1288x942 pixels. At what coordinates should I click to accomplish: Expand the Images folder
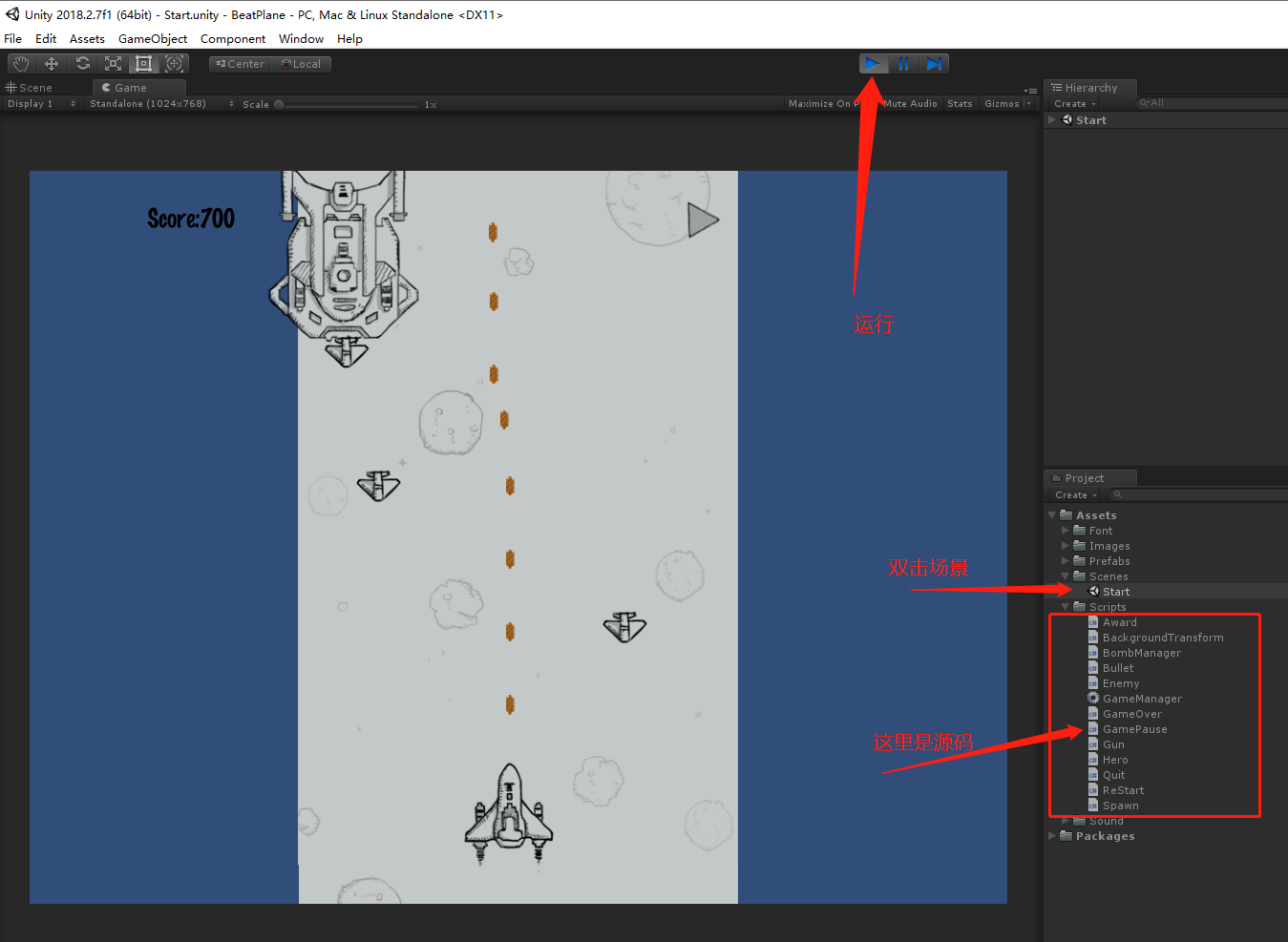coord(1066,546)
